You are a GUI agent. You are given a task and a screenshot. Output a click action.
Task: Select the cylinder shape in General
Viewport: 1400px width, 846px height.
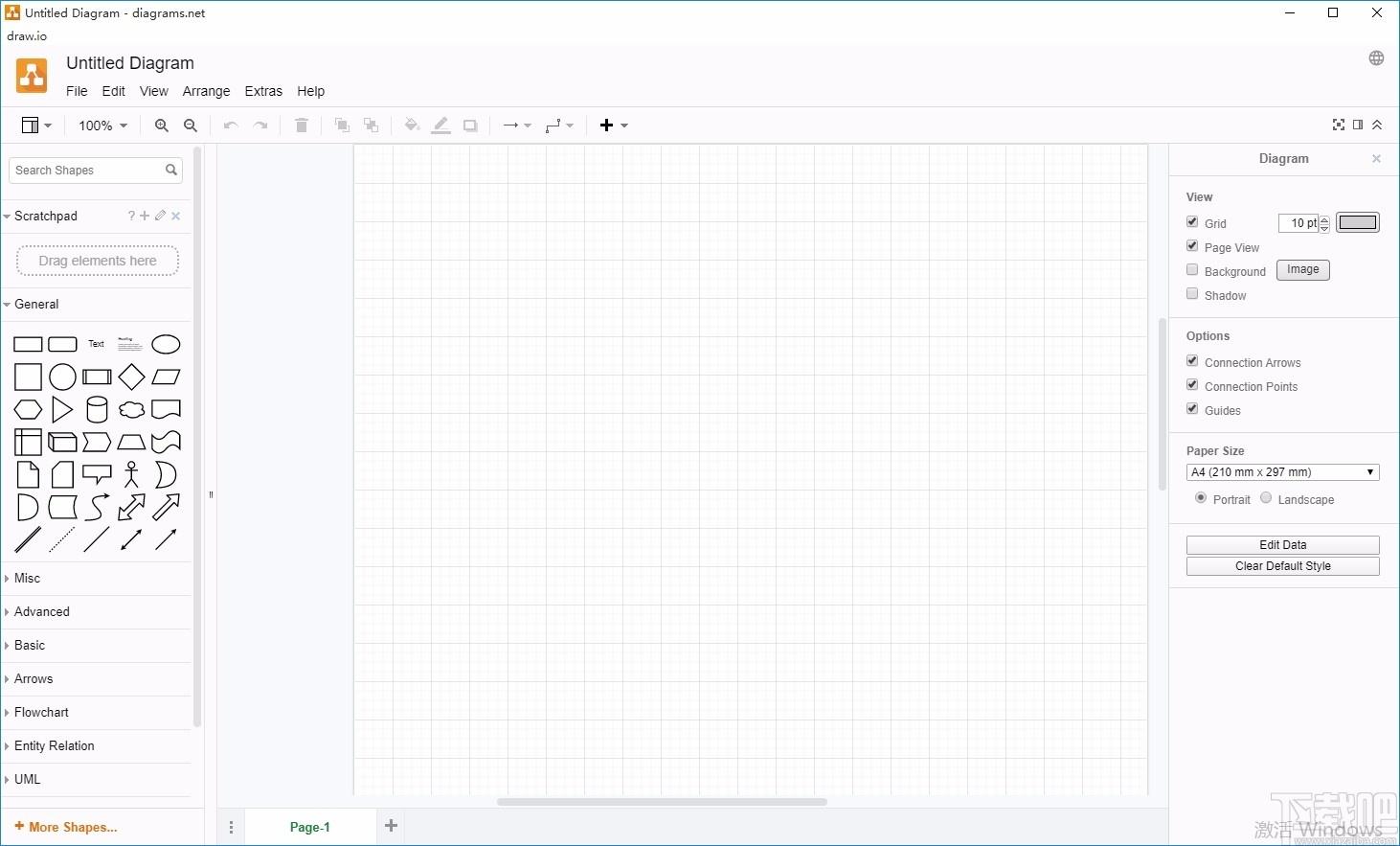point(97,409)
